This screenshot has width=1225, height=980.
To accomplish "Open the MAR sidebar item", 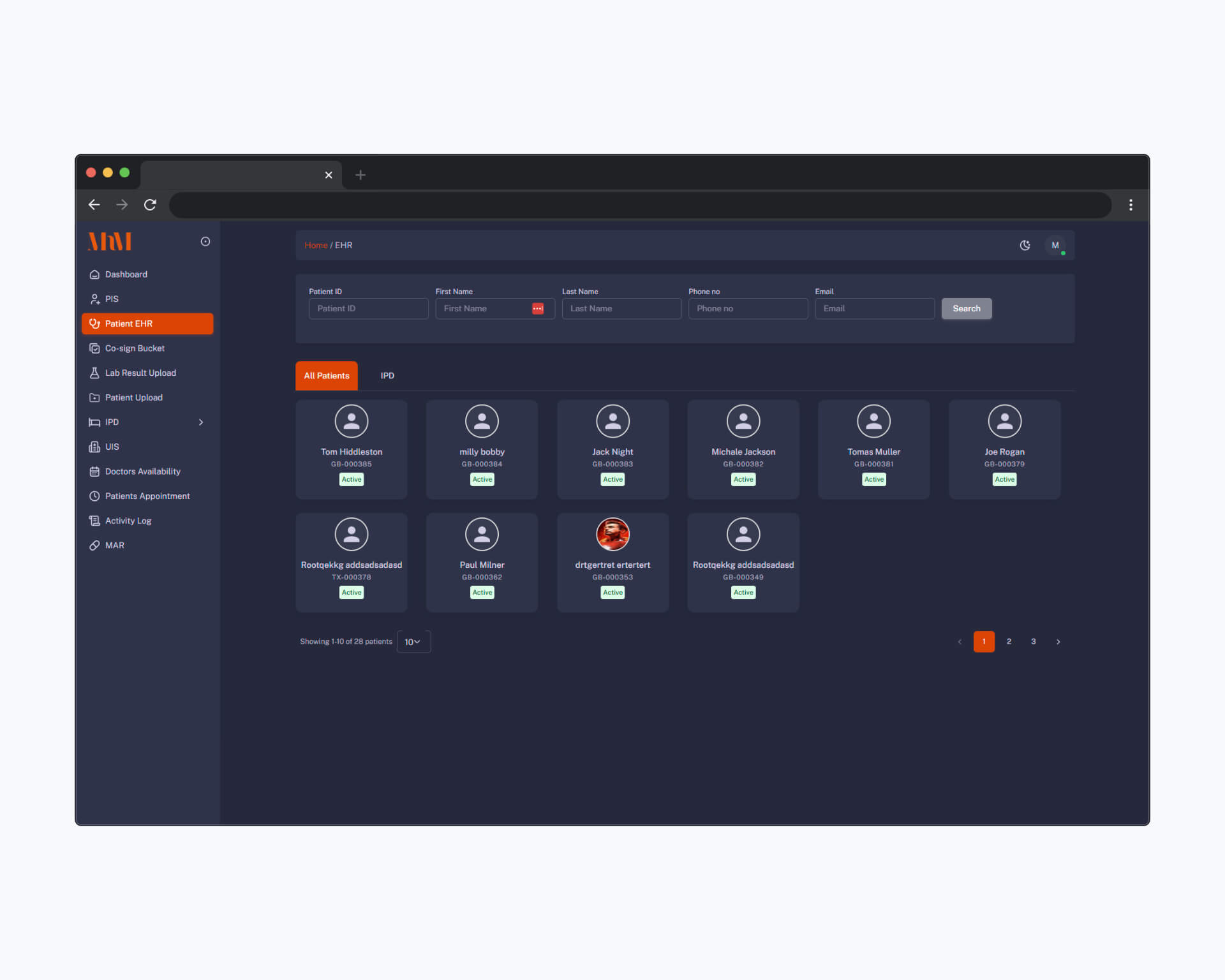I will click(115, 546).
